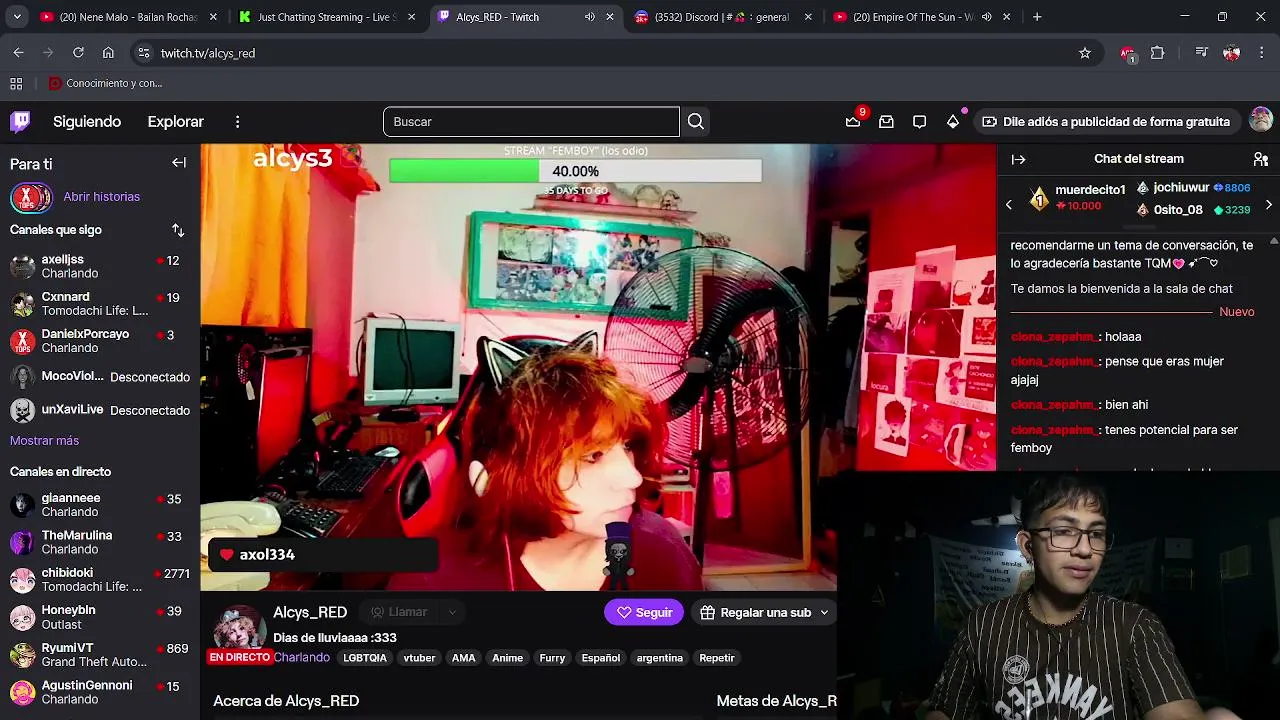Open the Explorar section
The width and height of the screenshot is (1280, 720).
point(176,122)
